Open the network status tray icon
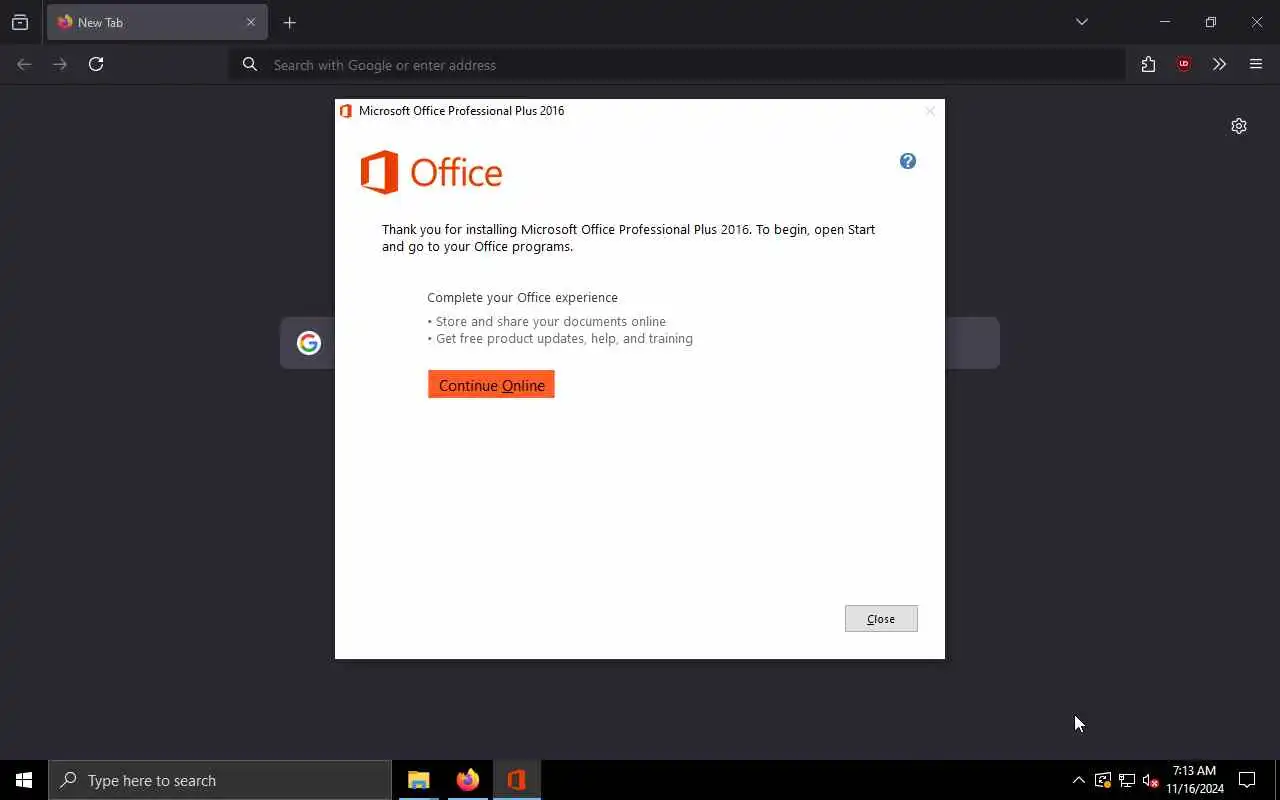Screen dimensions: 1280x800 point(1127,780)
